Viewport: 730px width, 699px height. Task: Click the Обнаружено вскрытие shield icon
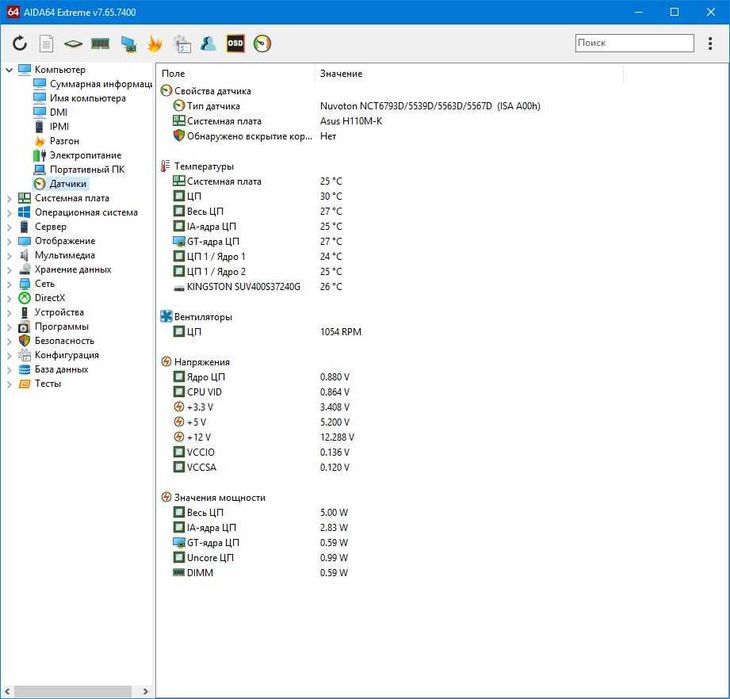179,136
